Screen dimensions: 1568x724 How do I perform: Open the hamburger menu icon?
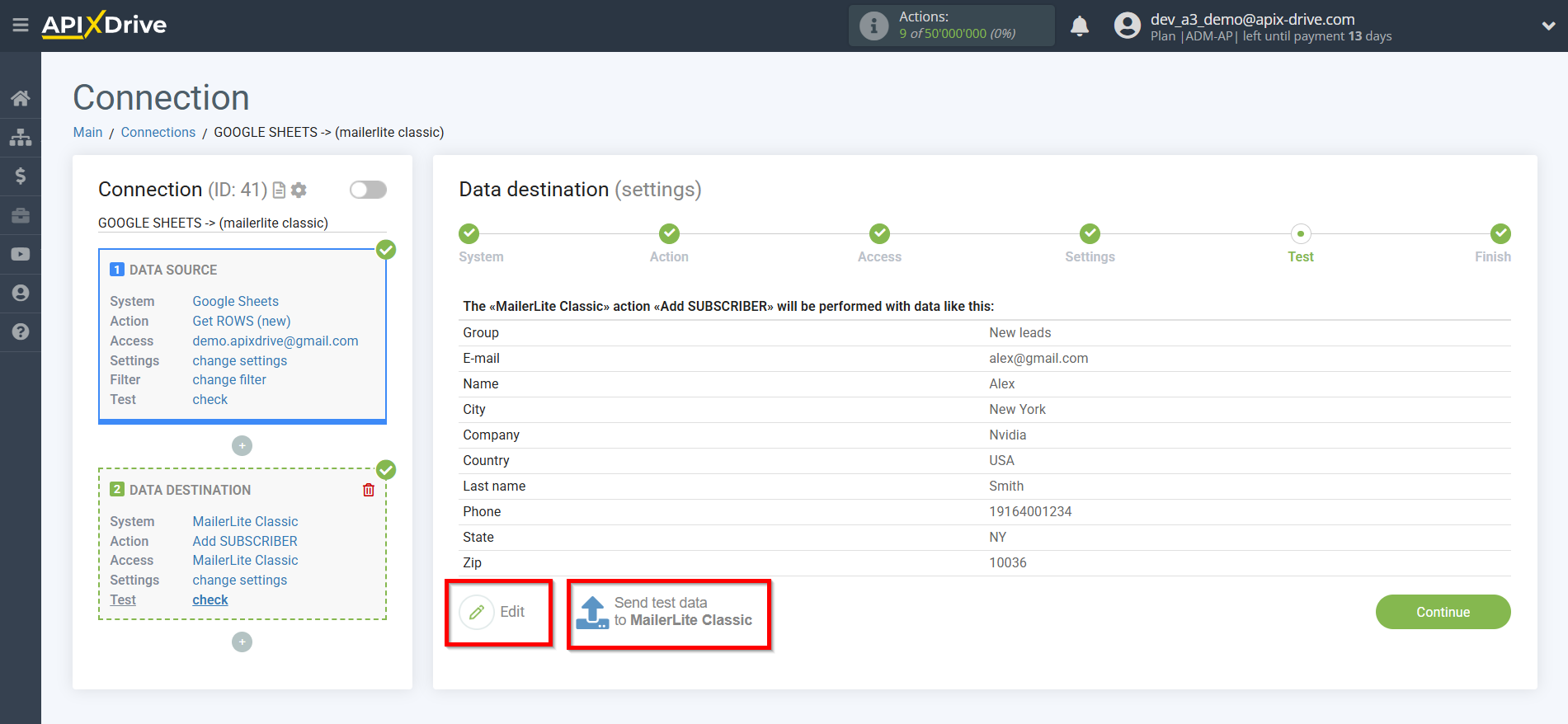point(21,26)
